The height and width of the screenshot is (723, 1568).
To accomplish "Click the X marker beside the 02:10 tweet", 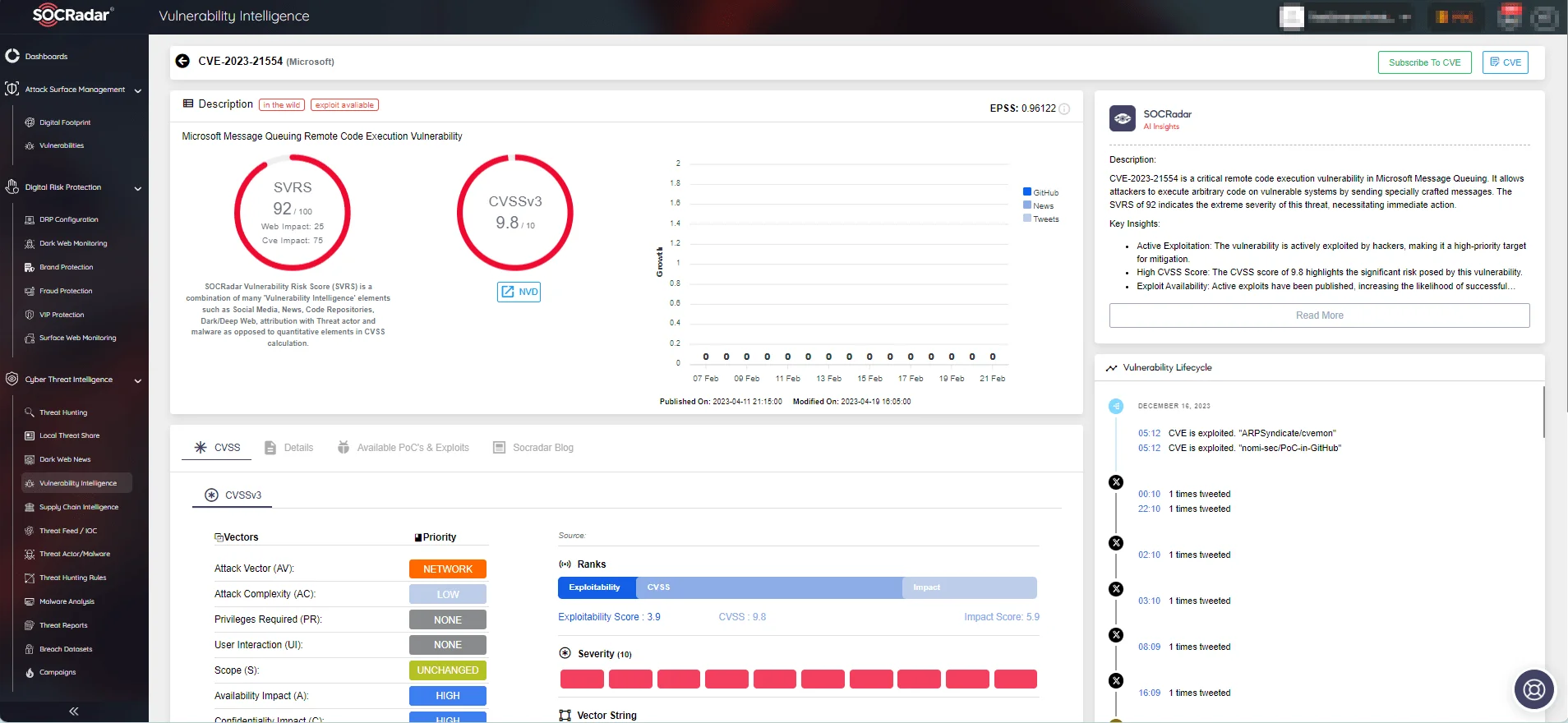I will point(1116,543).
